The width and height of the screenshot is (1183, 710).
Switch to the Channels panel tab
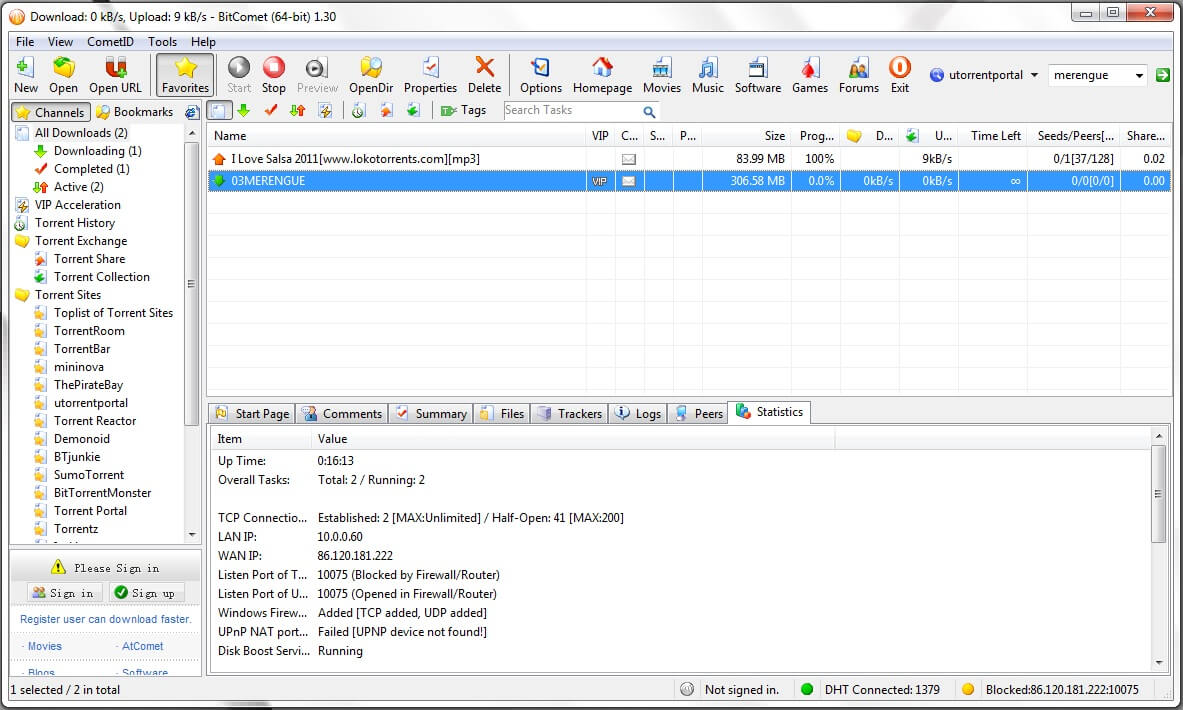(51, 112)
